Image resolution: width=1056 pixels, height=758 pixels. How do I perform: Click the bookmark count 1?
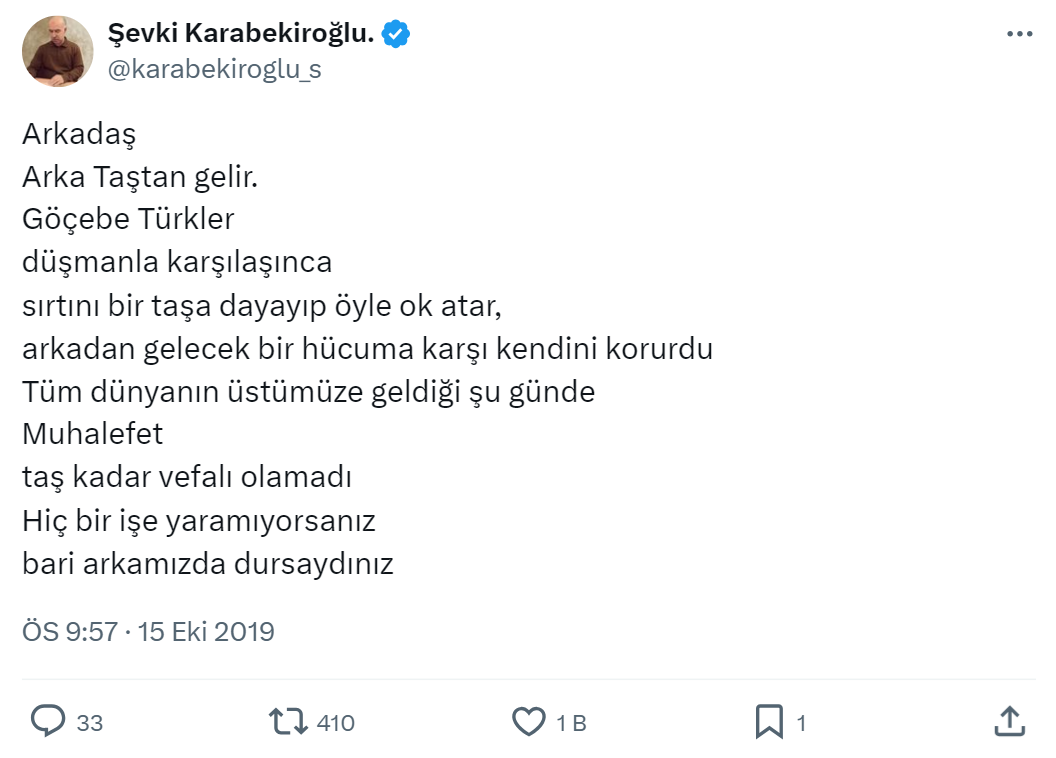tap(801, 722)
